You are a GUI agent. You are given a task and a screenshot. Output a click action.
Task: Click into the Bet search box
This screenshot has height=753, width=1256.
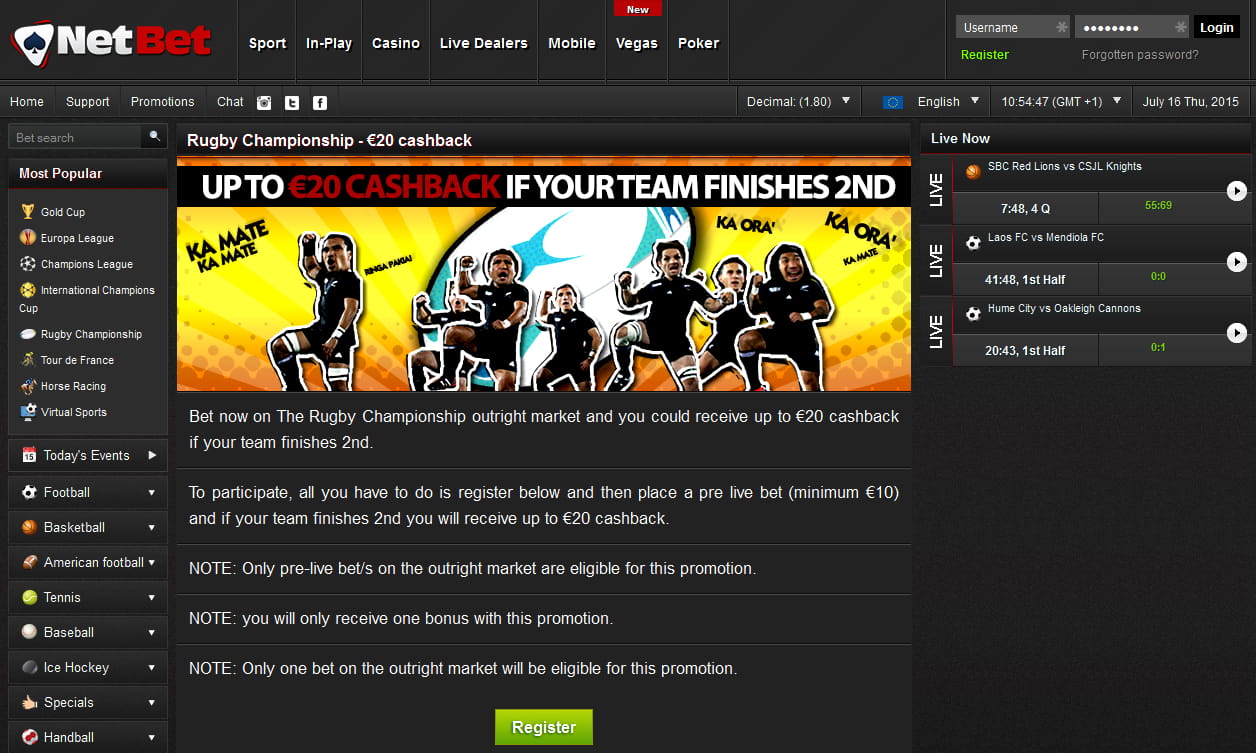coord(76,137)
